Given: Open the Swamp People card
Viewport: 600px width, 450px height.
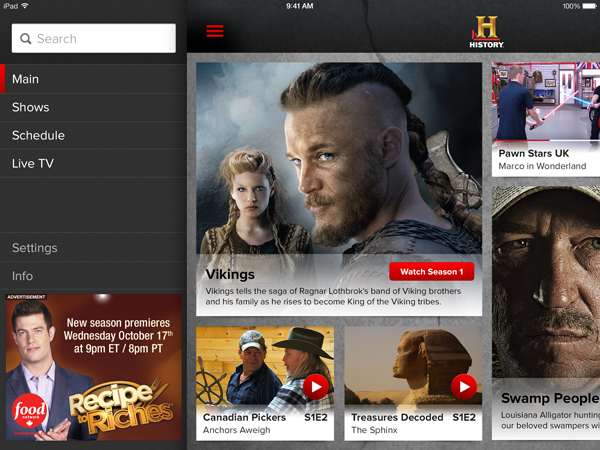Looking at the screenshot, I should click(x=546, y=313).
